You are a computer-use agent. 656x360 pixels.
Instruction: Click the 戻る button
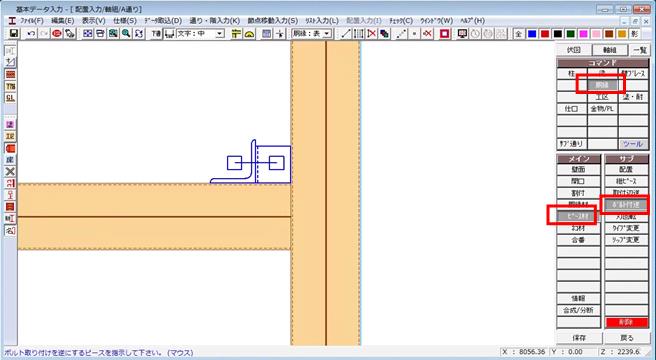click(627, 338)
